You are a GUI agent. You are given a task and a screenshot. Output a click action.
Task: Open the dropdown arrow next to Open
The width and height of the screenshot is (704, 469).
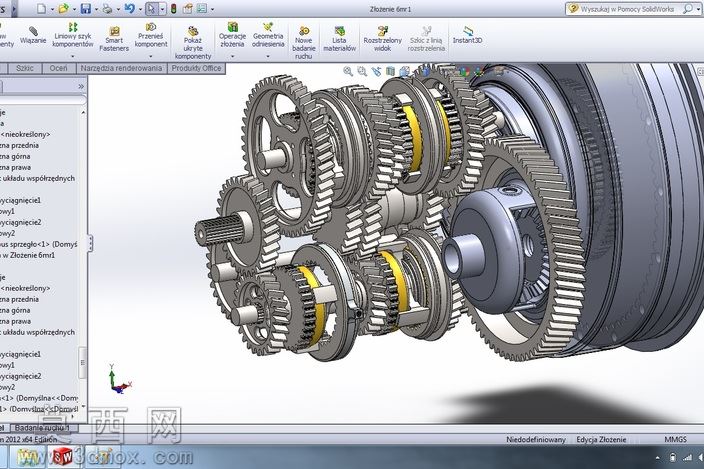coord(74,9)
